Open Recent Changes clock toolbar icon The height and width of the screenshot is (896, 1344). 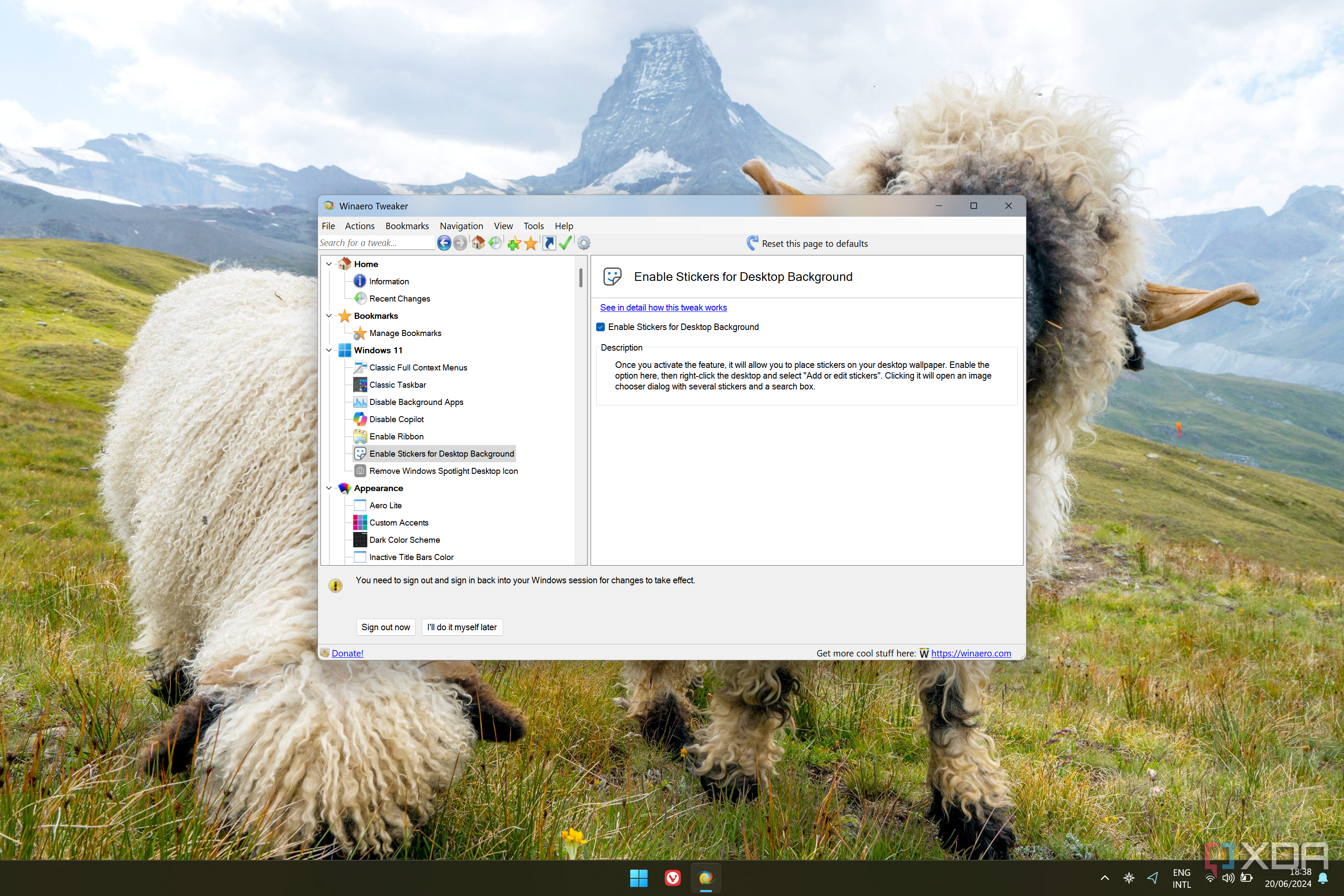pos(495,243)
